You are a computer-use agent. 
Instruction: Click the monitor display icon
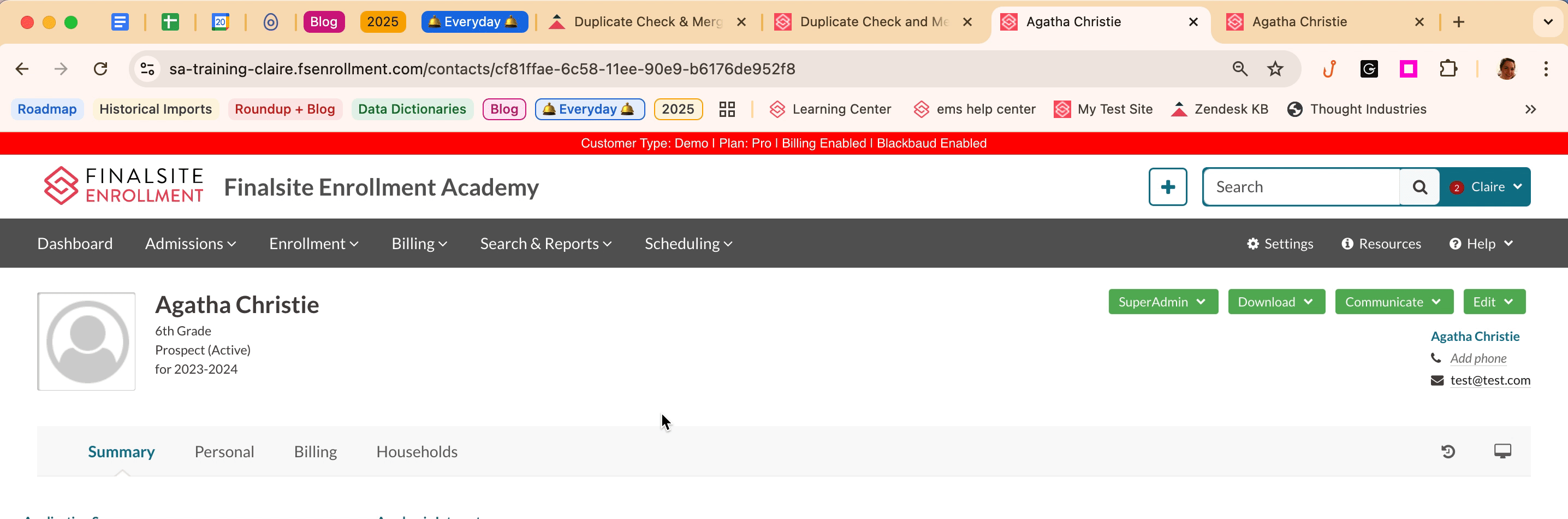[1501, 451]
